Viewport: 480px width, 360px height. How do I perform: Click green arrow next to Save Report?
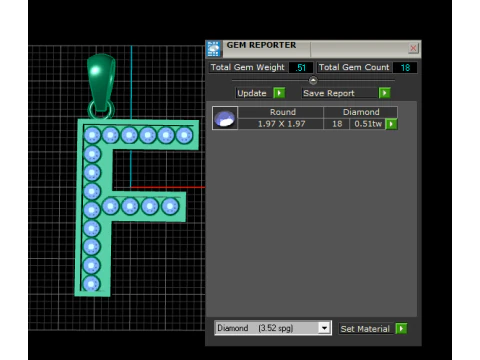pyautogui.click(x=384, y=93)
